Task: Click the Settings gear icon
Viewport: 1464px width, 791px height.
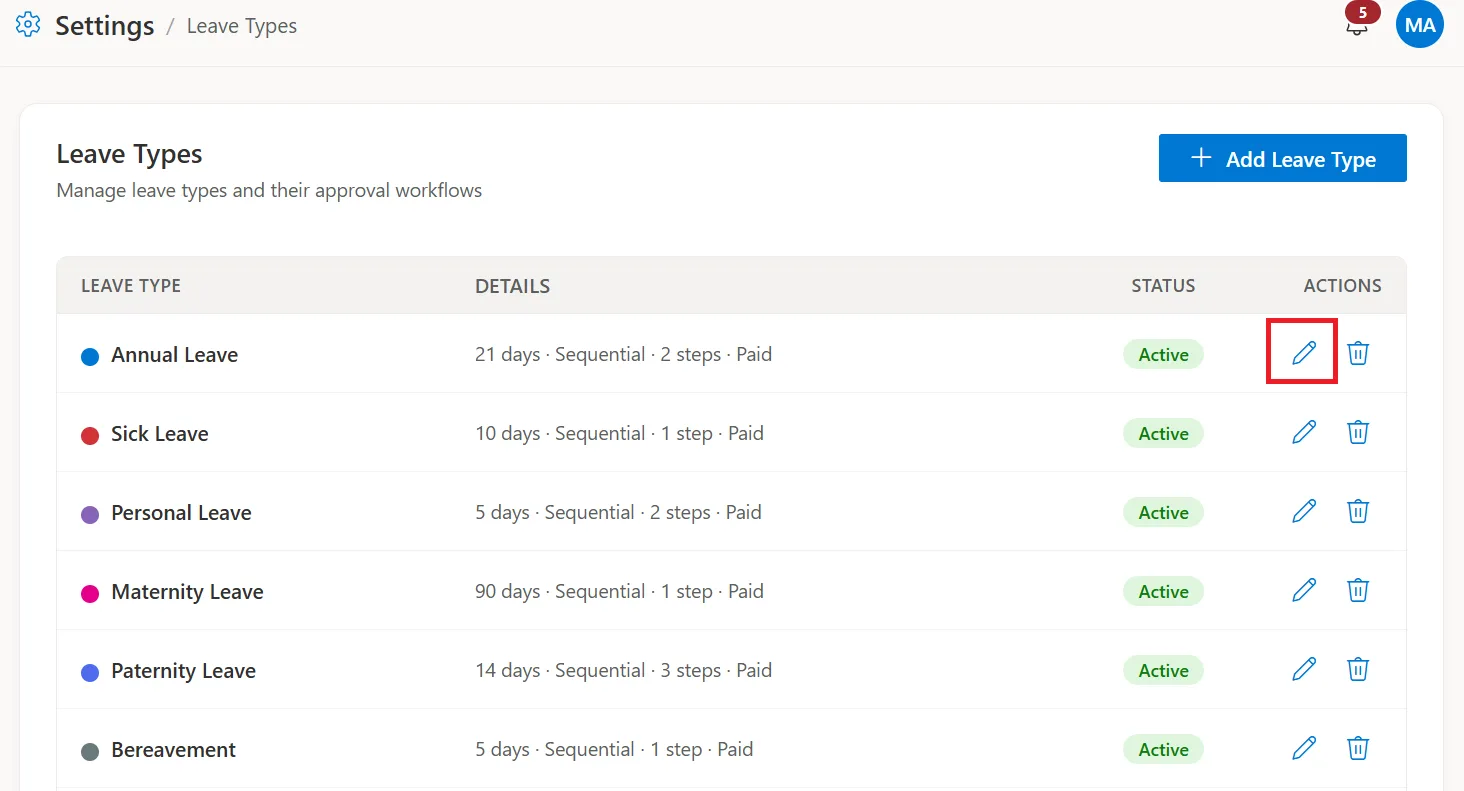Action: (28, 25)
